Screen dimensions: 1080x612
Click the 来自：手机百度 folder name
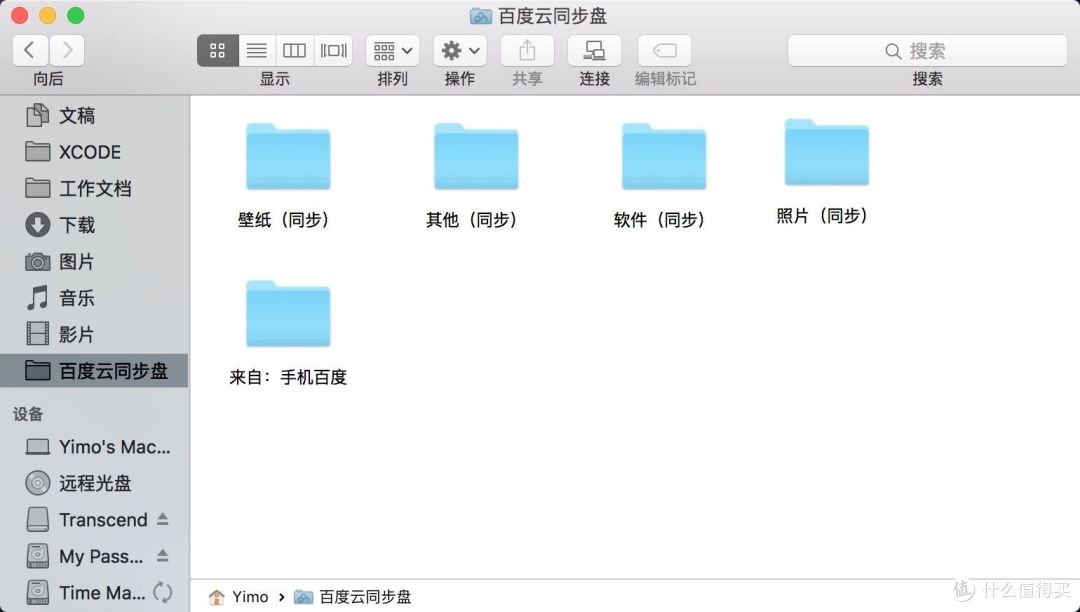pos(288,377)
